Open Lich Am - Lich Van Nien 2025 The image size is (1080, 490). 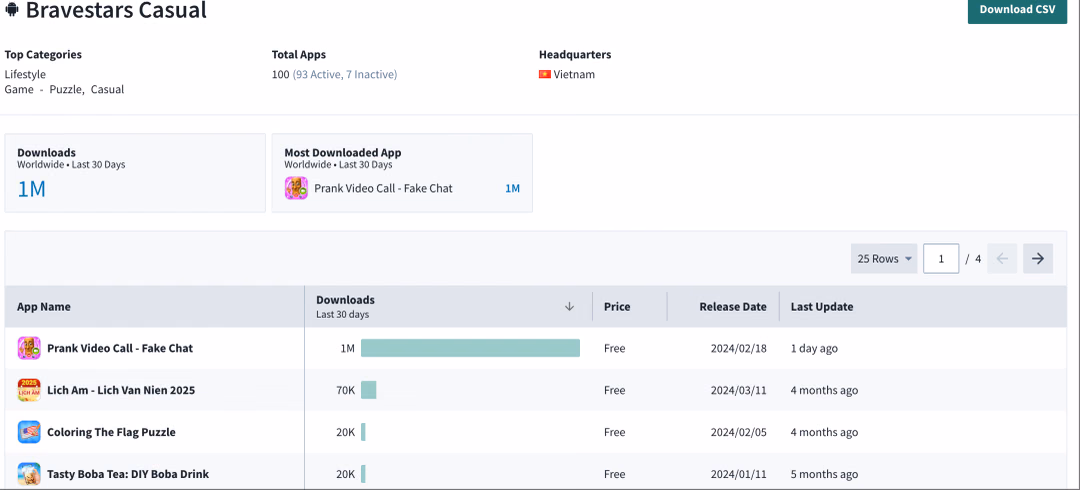point(121,390)
